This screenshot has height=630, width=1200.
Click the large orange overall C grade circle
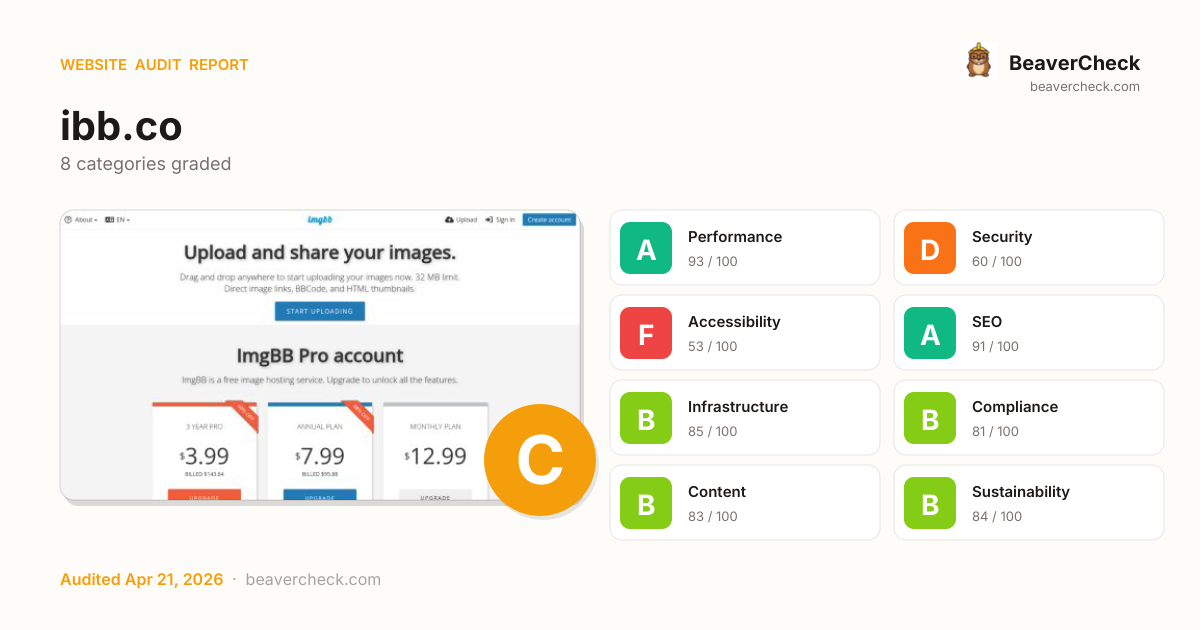(x=540, y=460)
